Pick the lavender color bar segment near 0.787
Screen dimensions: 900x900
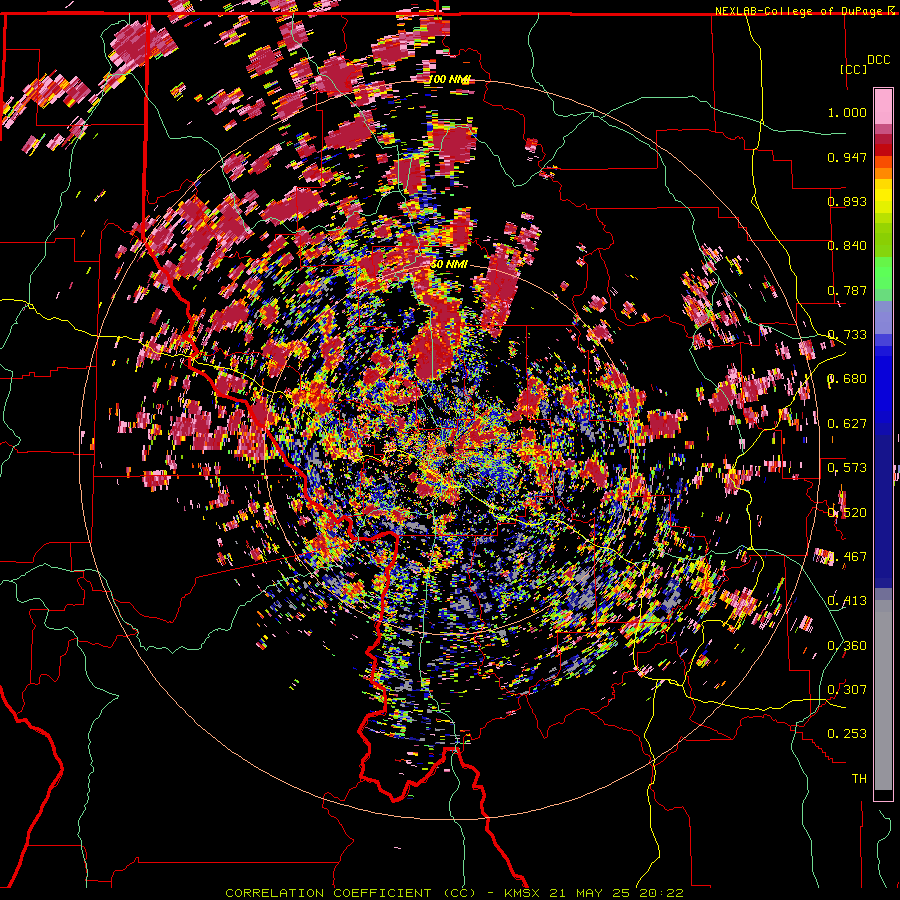[883, 317]
